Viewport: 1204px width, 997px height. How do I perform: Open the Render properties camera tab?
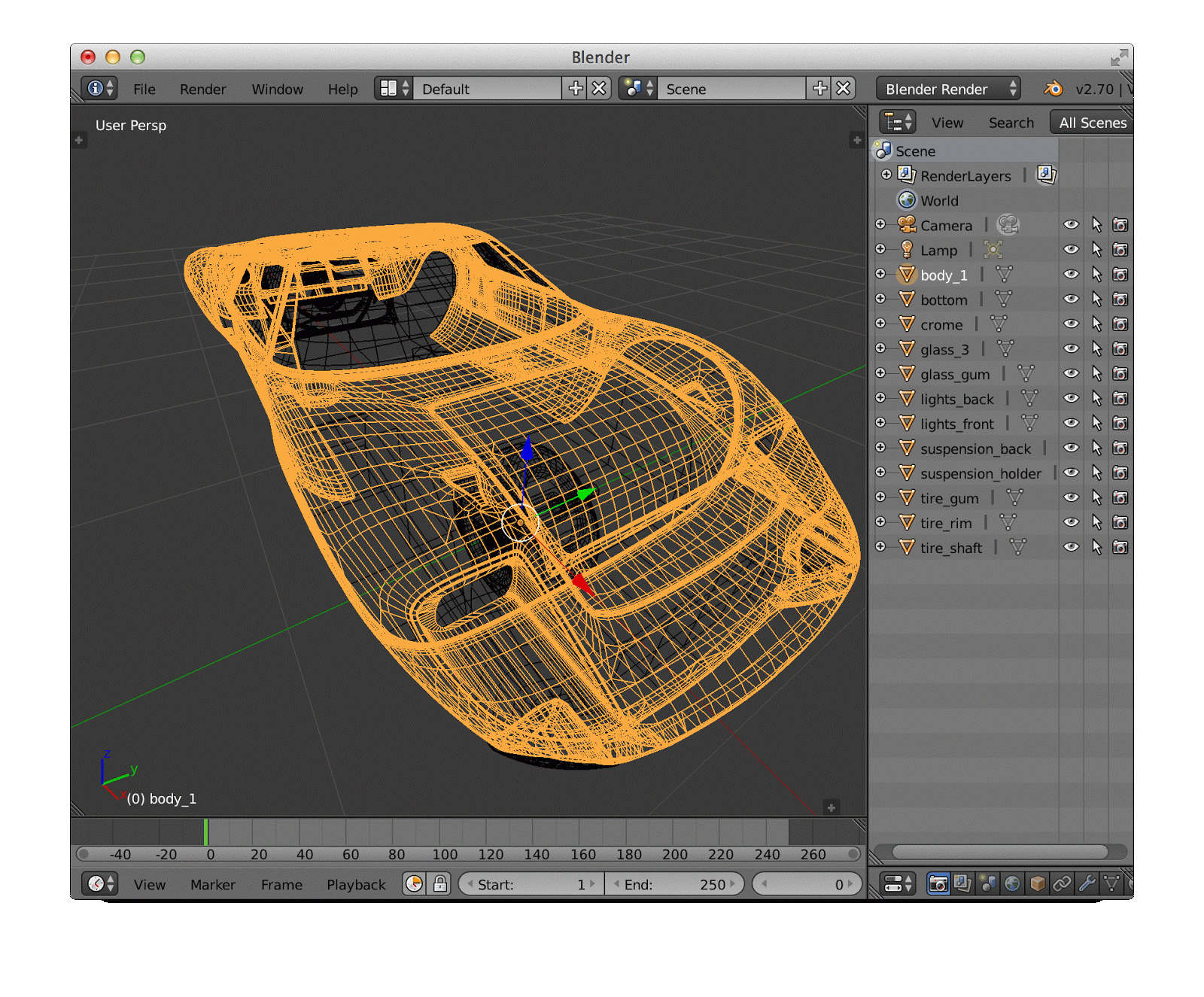(938, 883)
